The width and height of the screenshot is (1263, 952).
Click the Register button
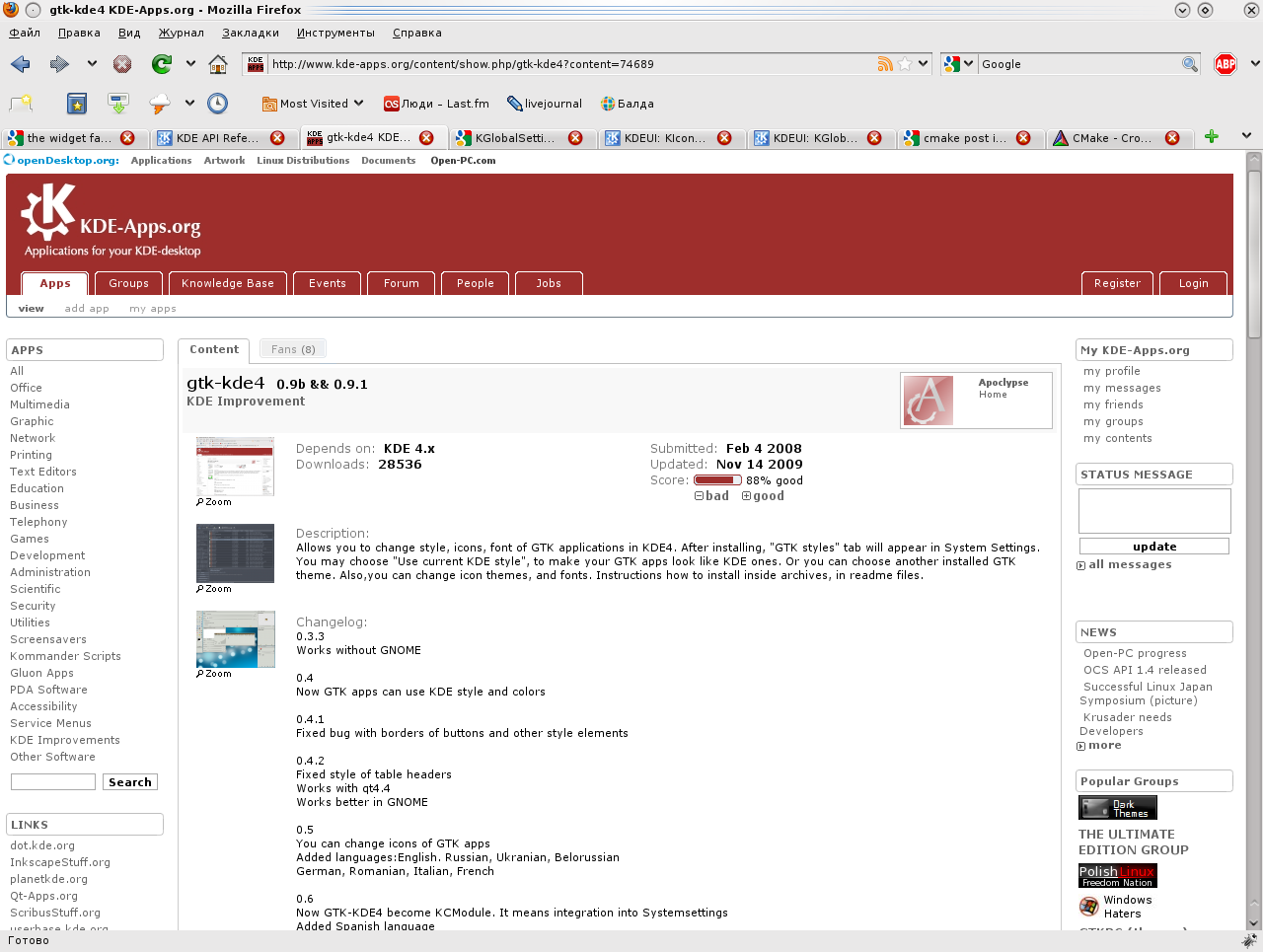[1117, 283]
